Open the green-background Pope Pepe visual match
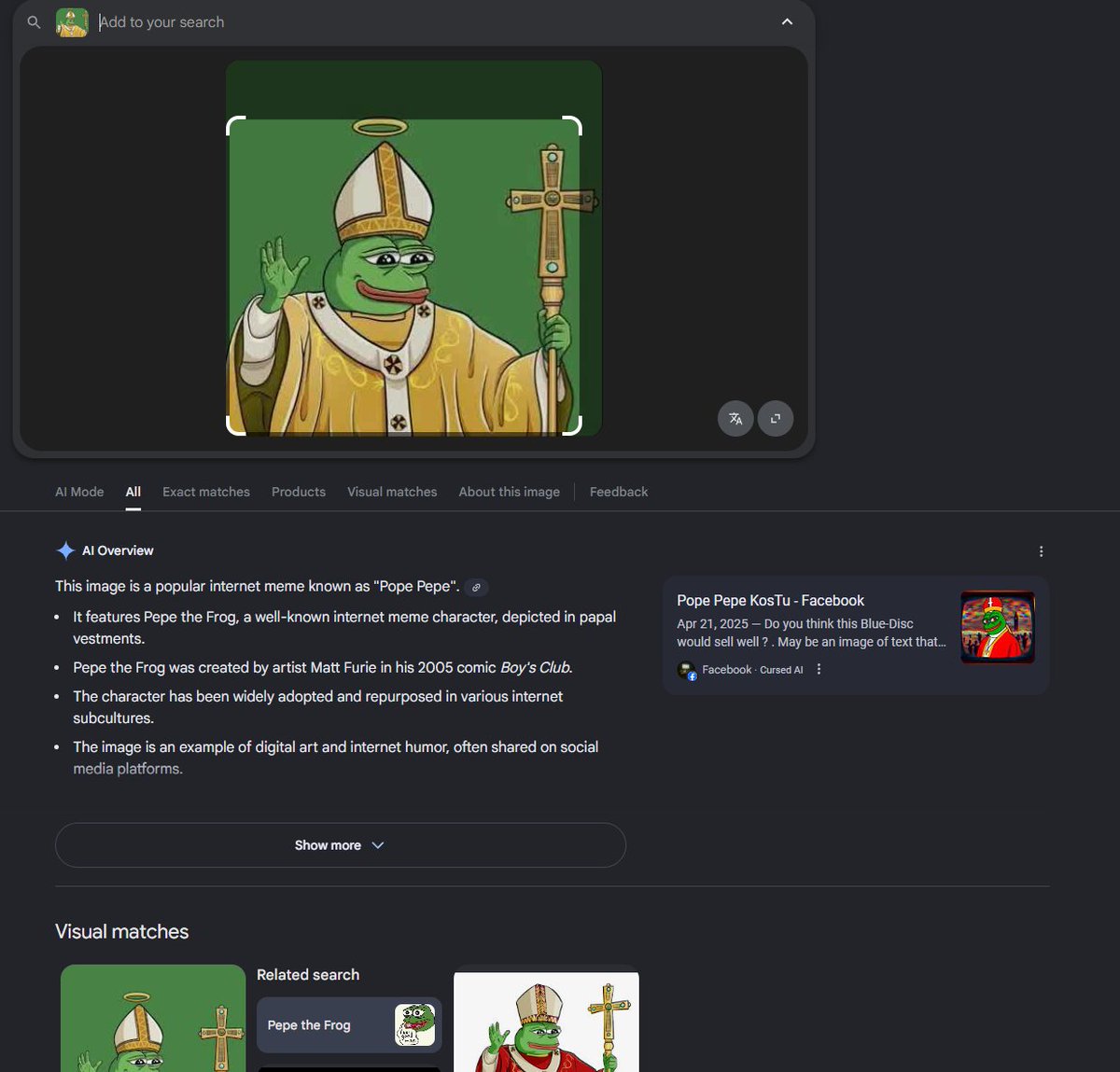This screenshot has height=1072, width=1120. click(153, 1018)
